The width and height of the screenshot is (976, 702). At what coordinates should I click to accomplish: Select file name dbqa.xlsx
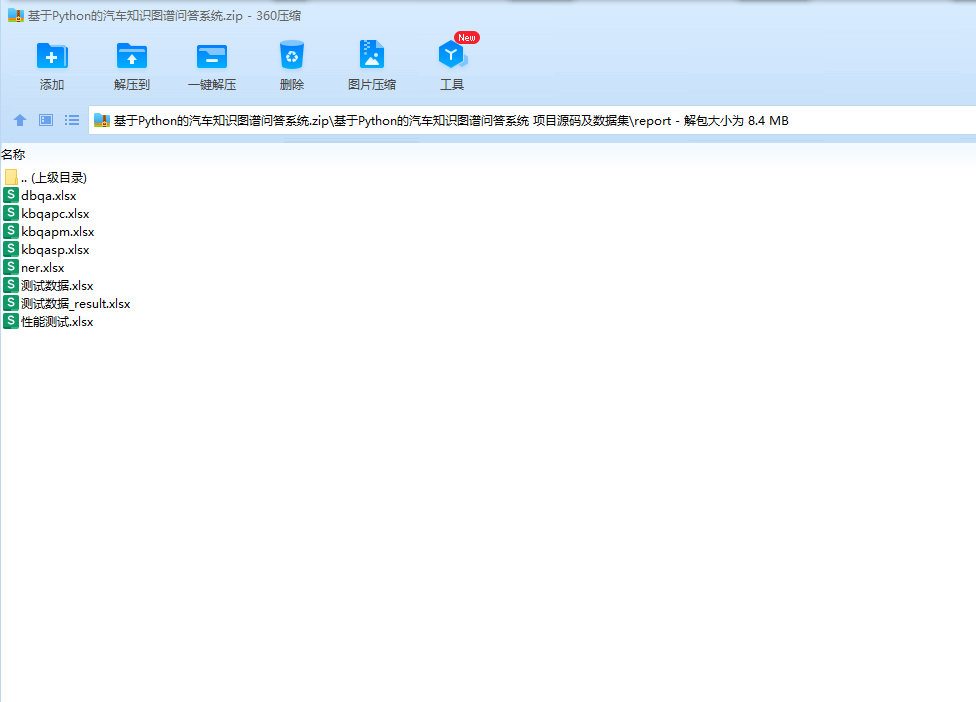pyautogui.click(x=49, y=196)
